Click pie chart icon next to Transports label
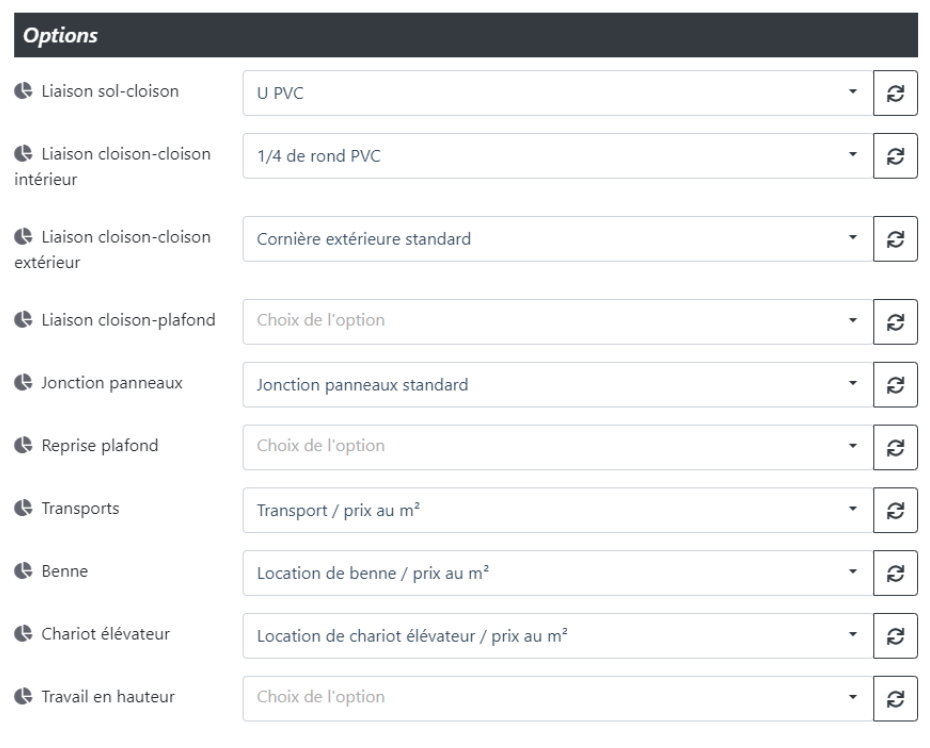This screenshot has width=930, height=748. click(x=22, y=508)
